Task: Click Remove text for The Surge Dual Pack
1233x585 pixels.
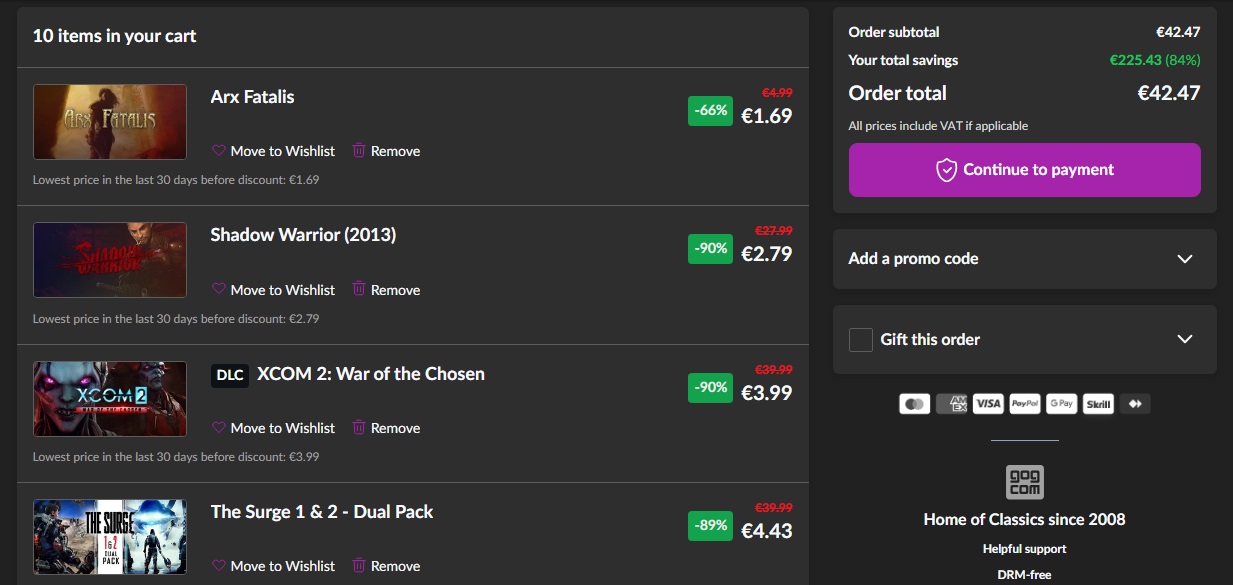Action: point(395,566)
